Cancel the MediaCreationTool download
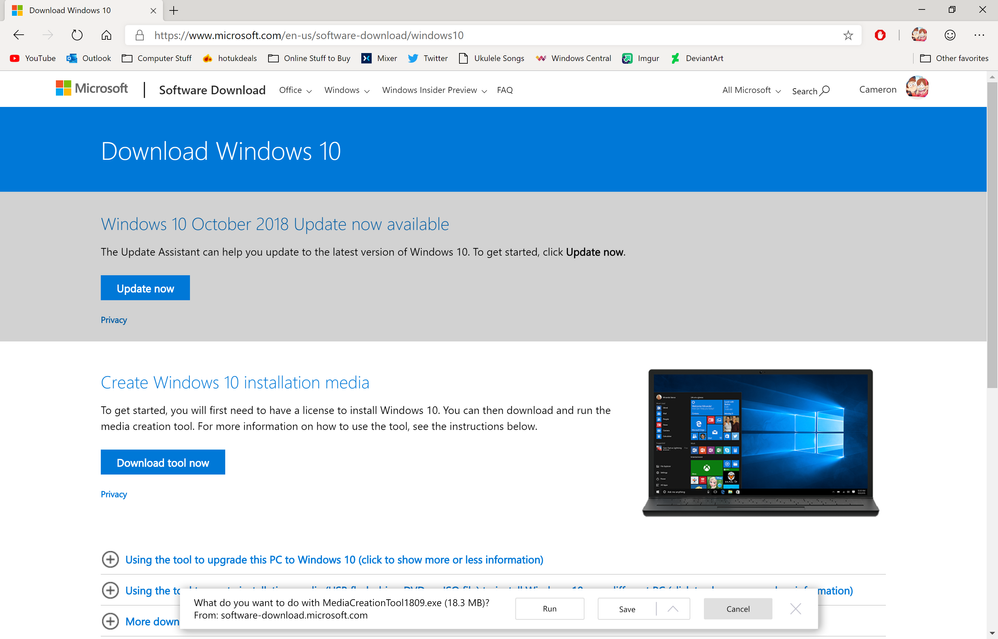Viewport: 998px width, 639px height. 738,609
